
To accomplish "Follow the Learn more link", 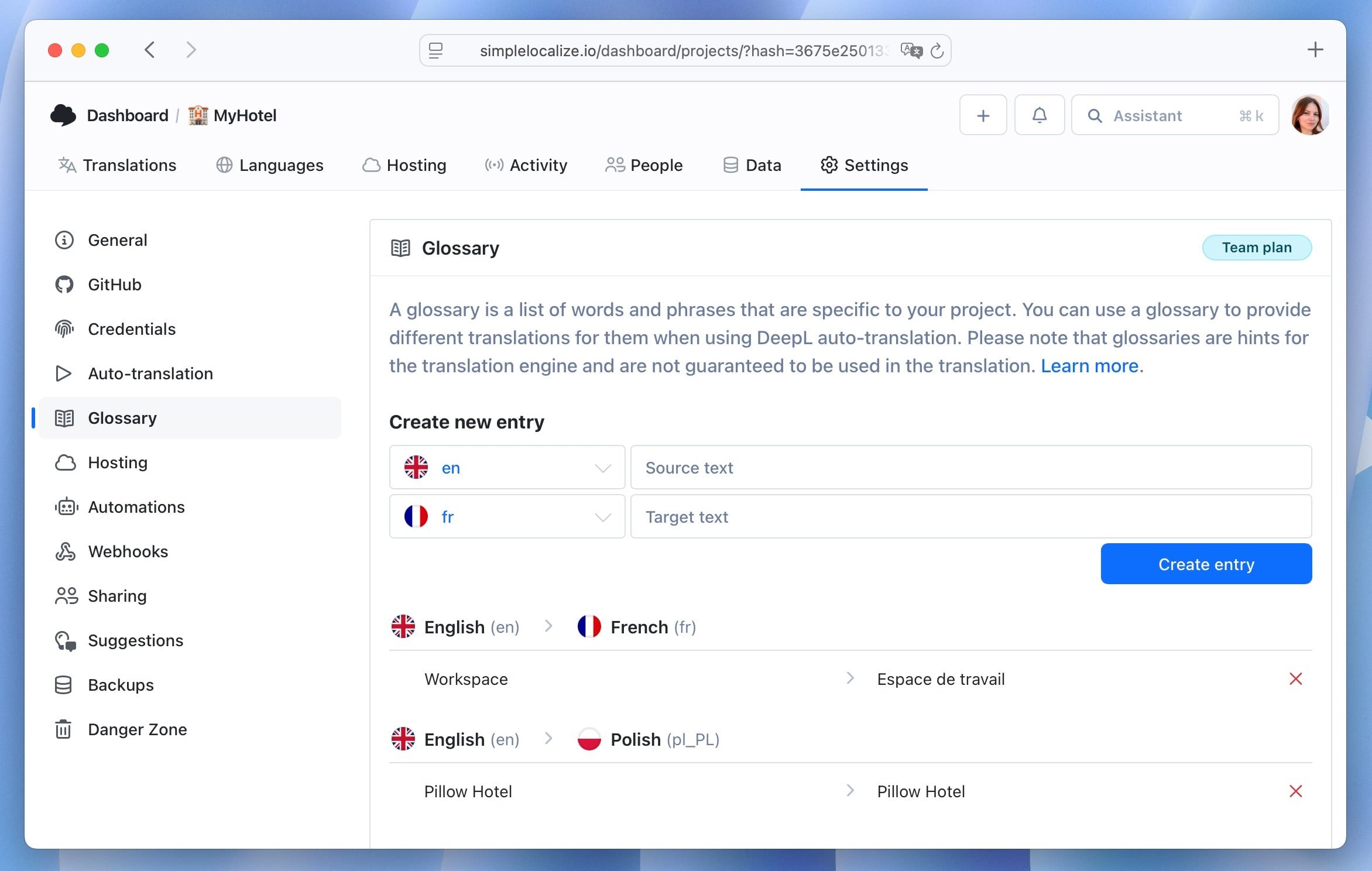I will point(1089,366).
